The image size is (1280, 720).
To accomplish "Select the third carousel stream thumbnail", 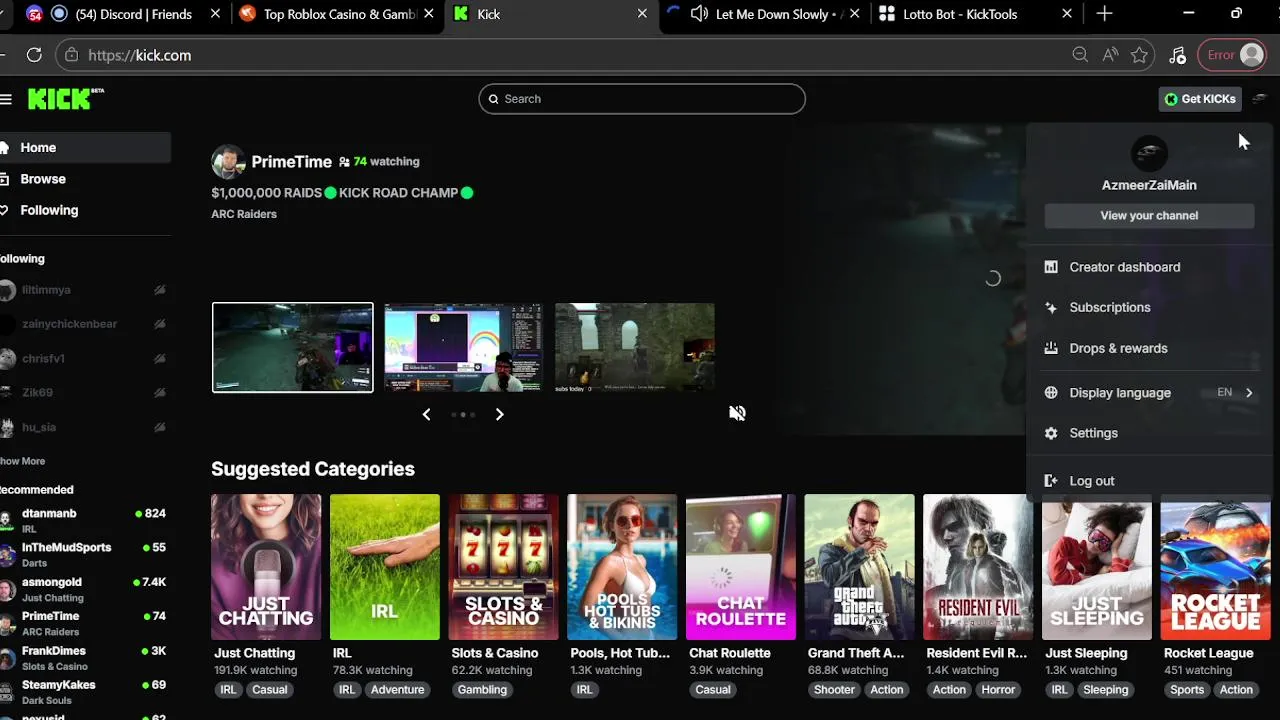I will pos(635,347).
